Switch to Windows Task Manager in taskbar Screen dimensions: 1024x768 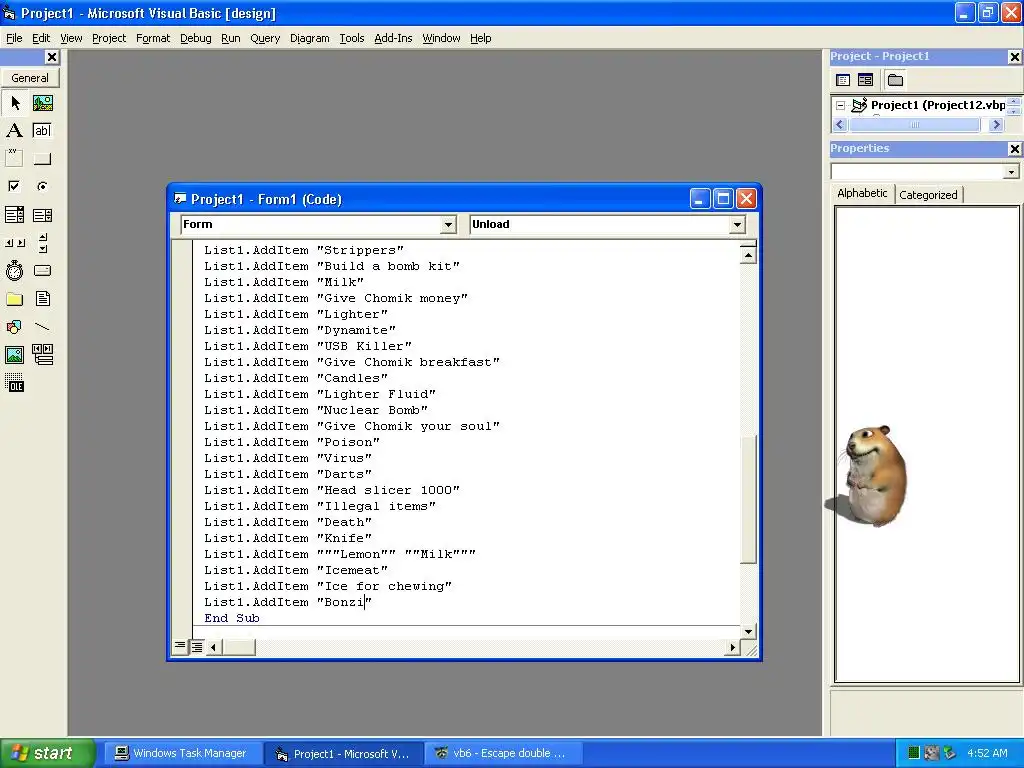183,754
